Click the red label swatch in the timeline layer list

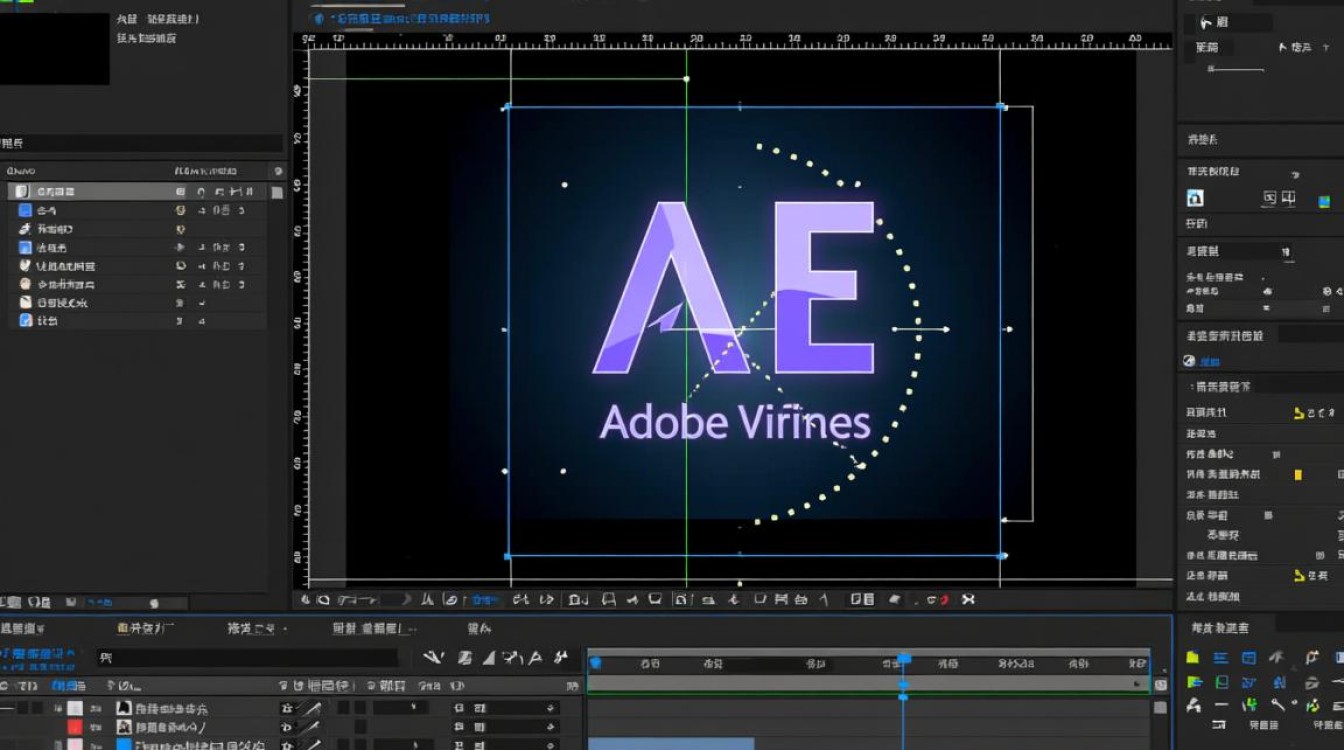[x=75, y=727]
